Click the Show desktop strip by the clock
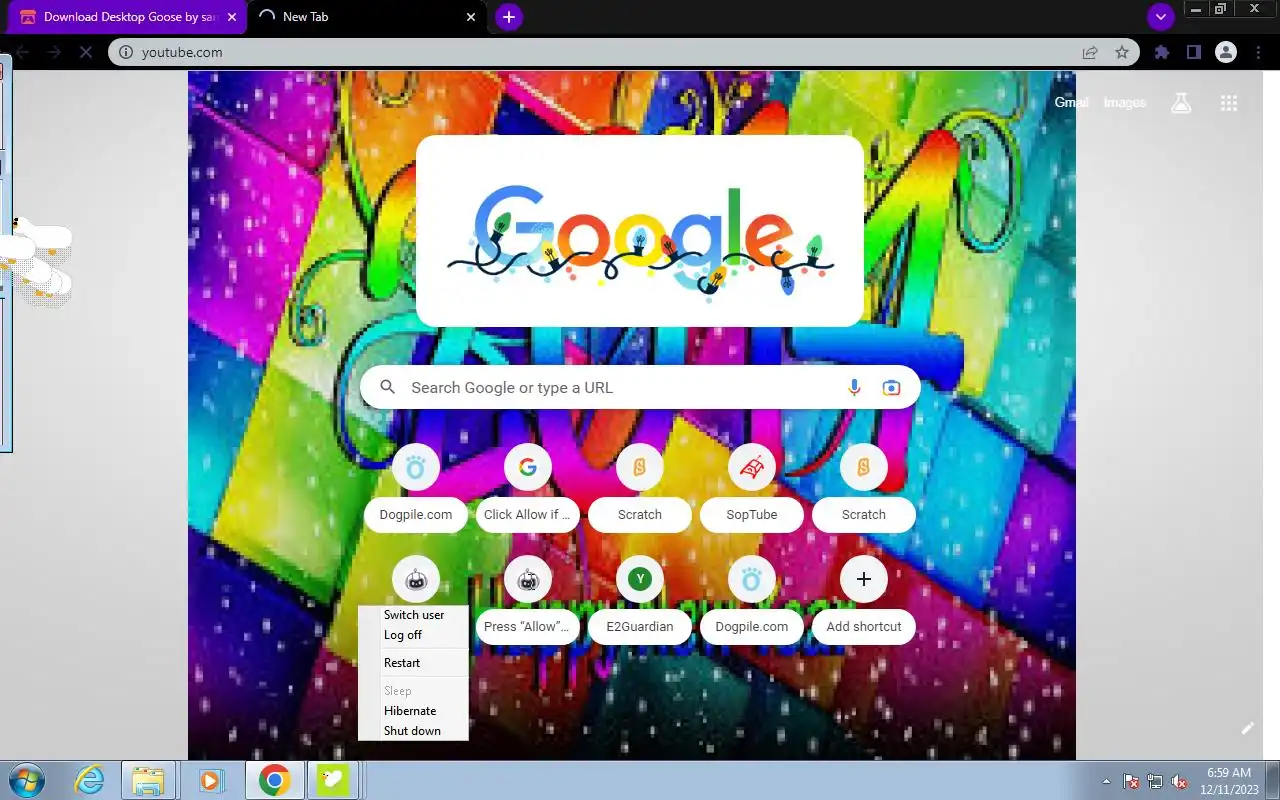The image size is (1280, 800). click(1272, 780)
